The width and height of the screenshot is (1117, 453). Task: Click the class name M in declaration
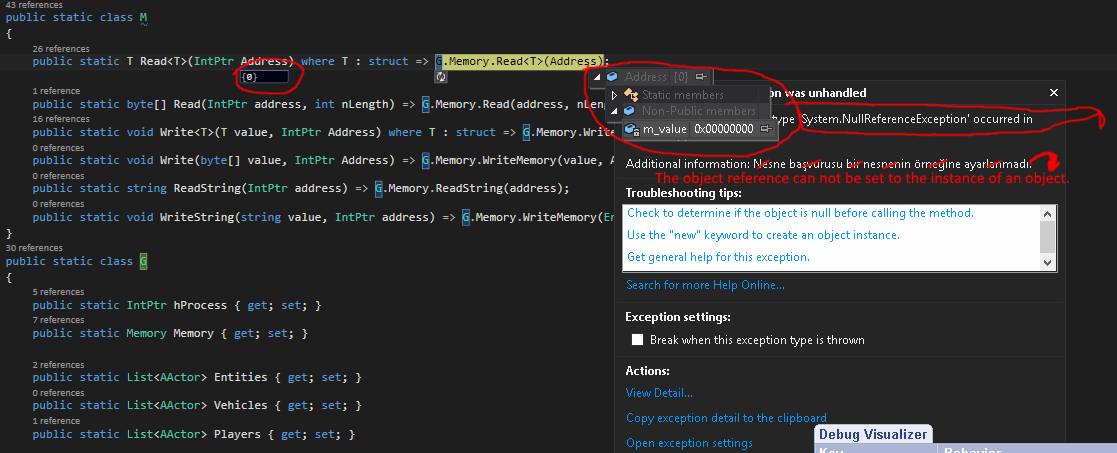[143, 16]
